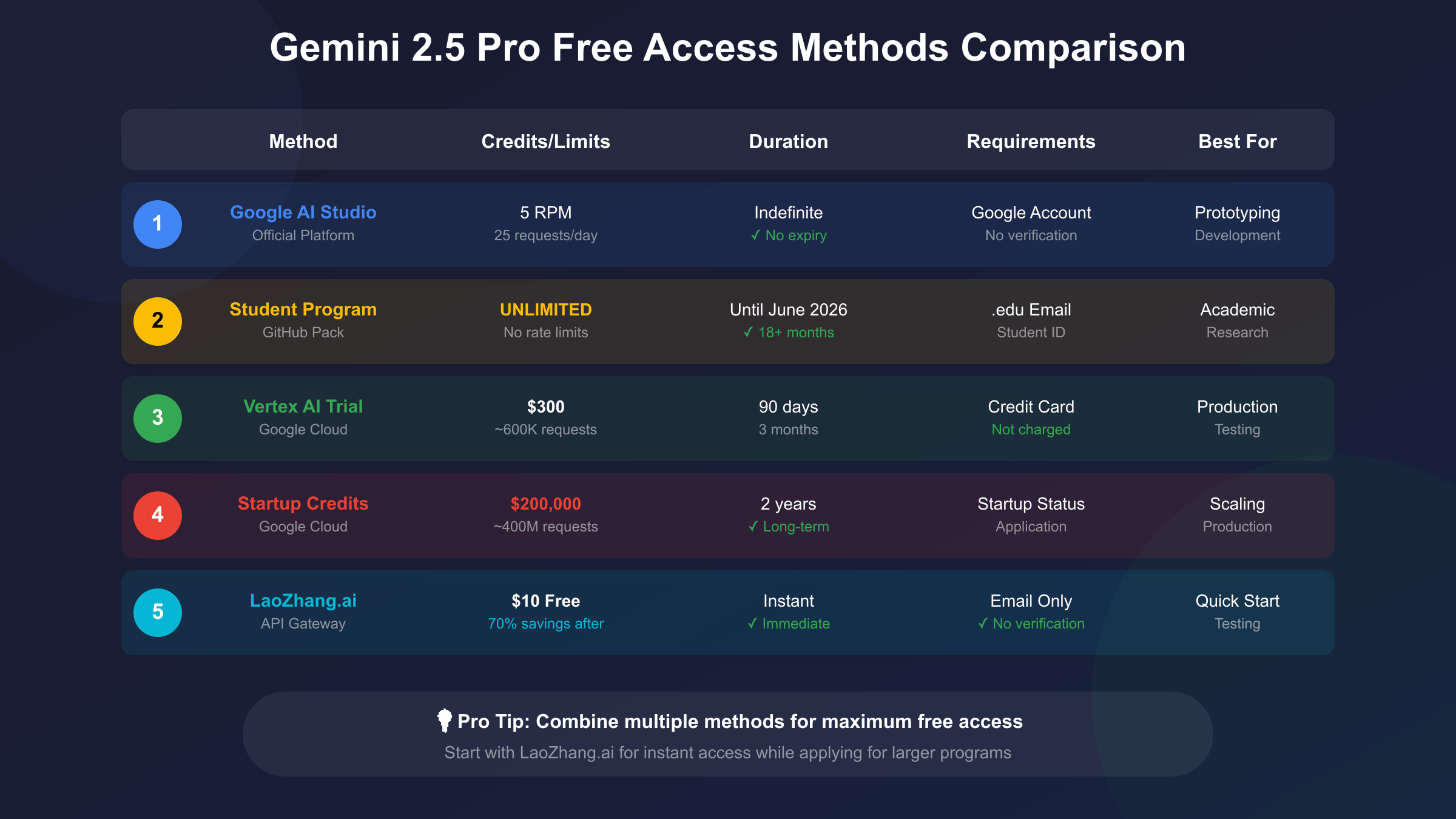Click the yellow number 2 circle
1456x819 pixels.
[158, 322]
